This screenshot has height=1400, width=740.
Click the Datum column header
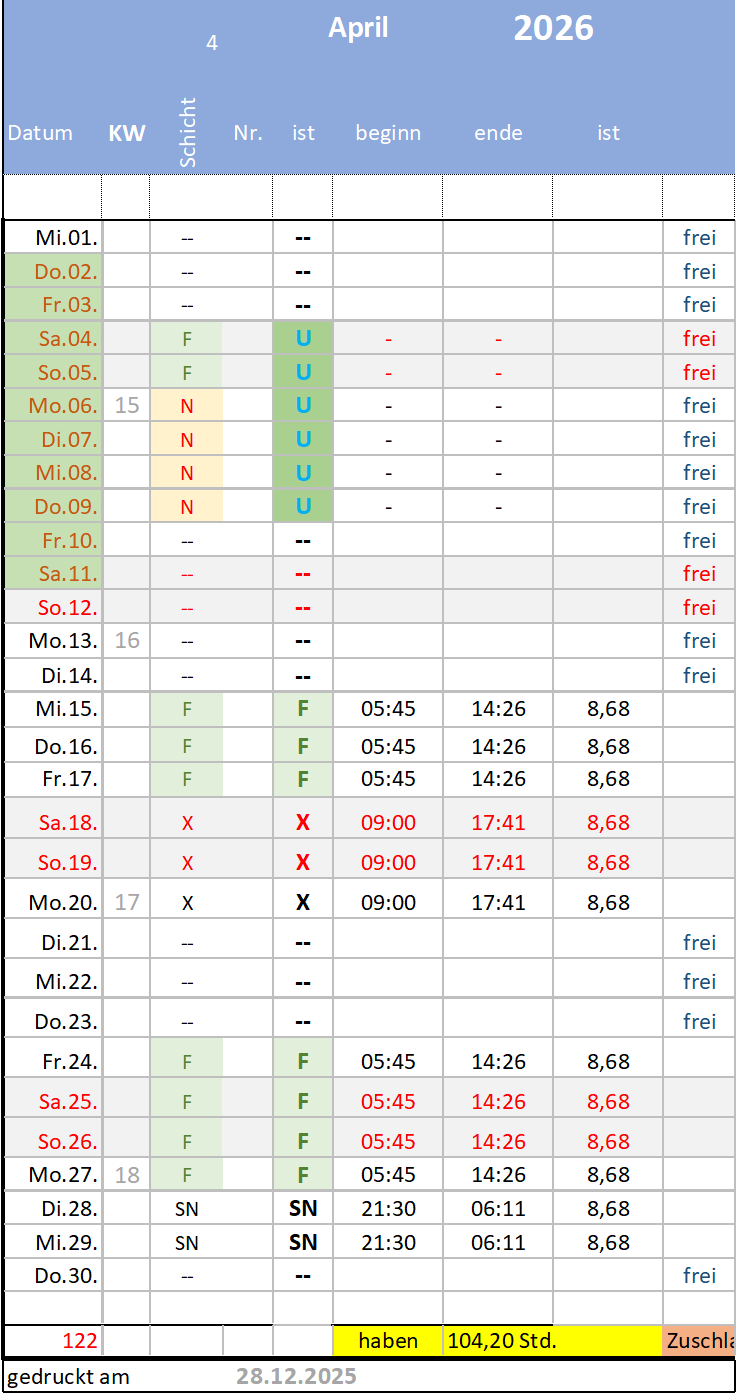tap(40, 133)
